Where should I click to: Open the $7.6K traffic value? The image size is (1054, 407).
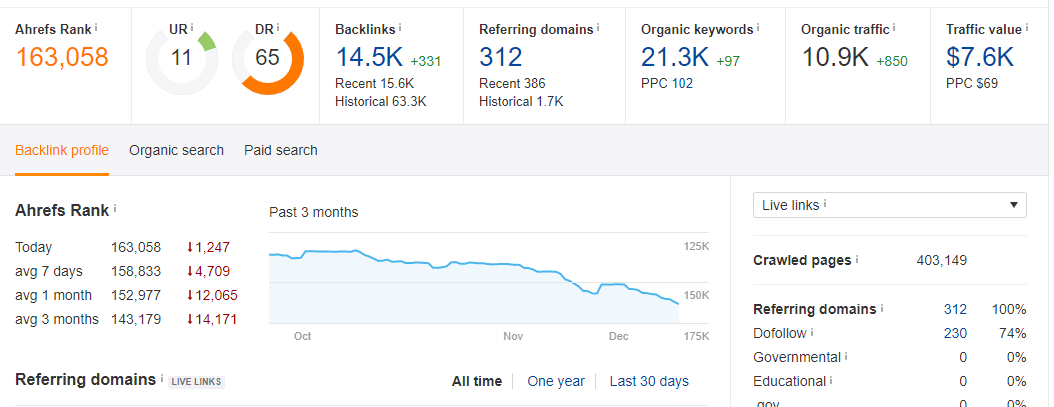(x=980, y=57)
